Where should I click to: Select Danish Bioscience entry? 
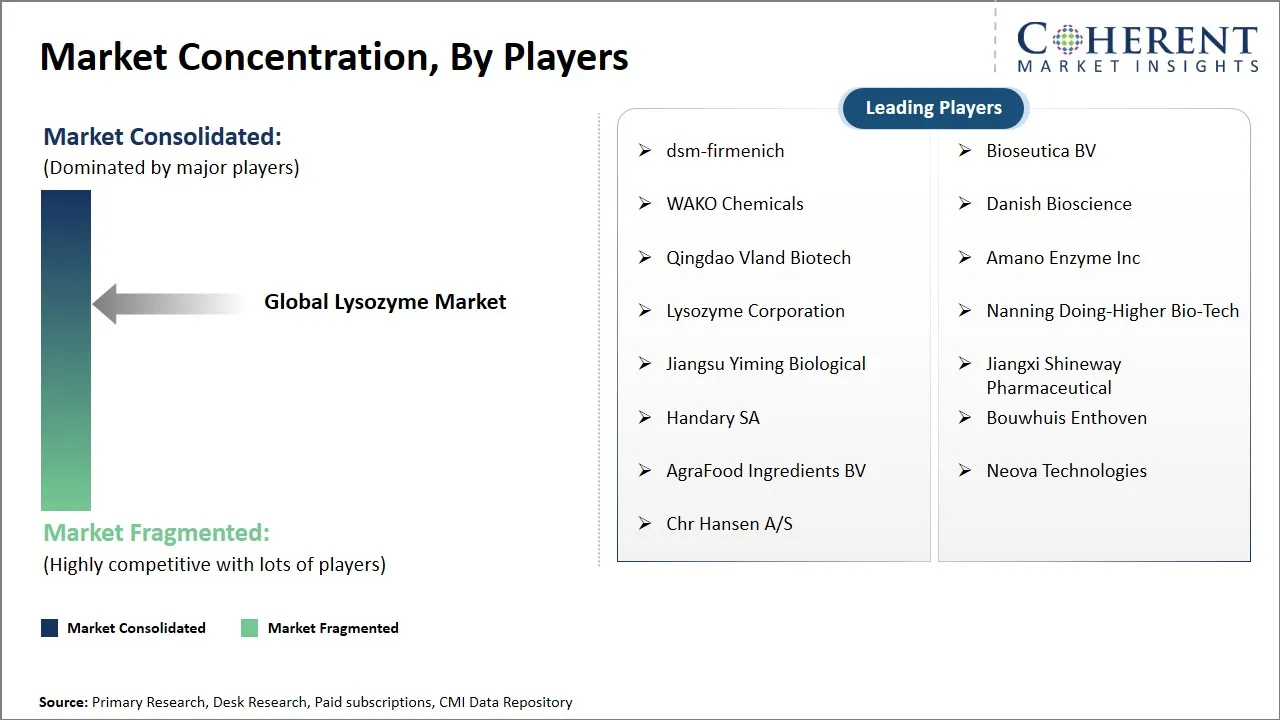pyautogui.click(x=1059, y=204)
